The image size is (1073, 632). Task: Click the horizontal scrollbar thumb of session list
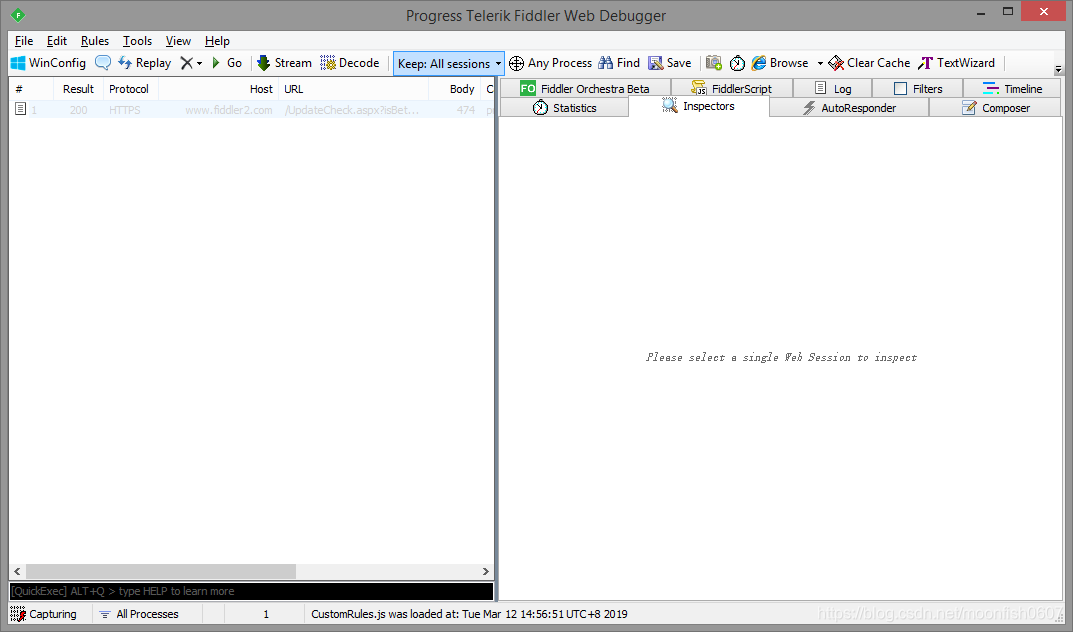(161, 571)
